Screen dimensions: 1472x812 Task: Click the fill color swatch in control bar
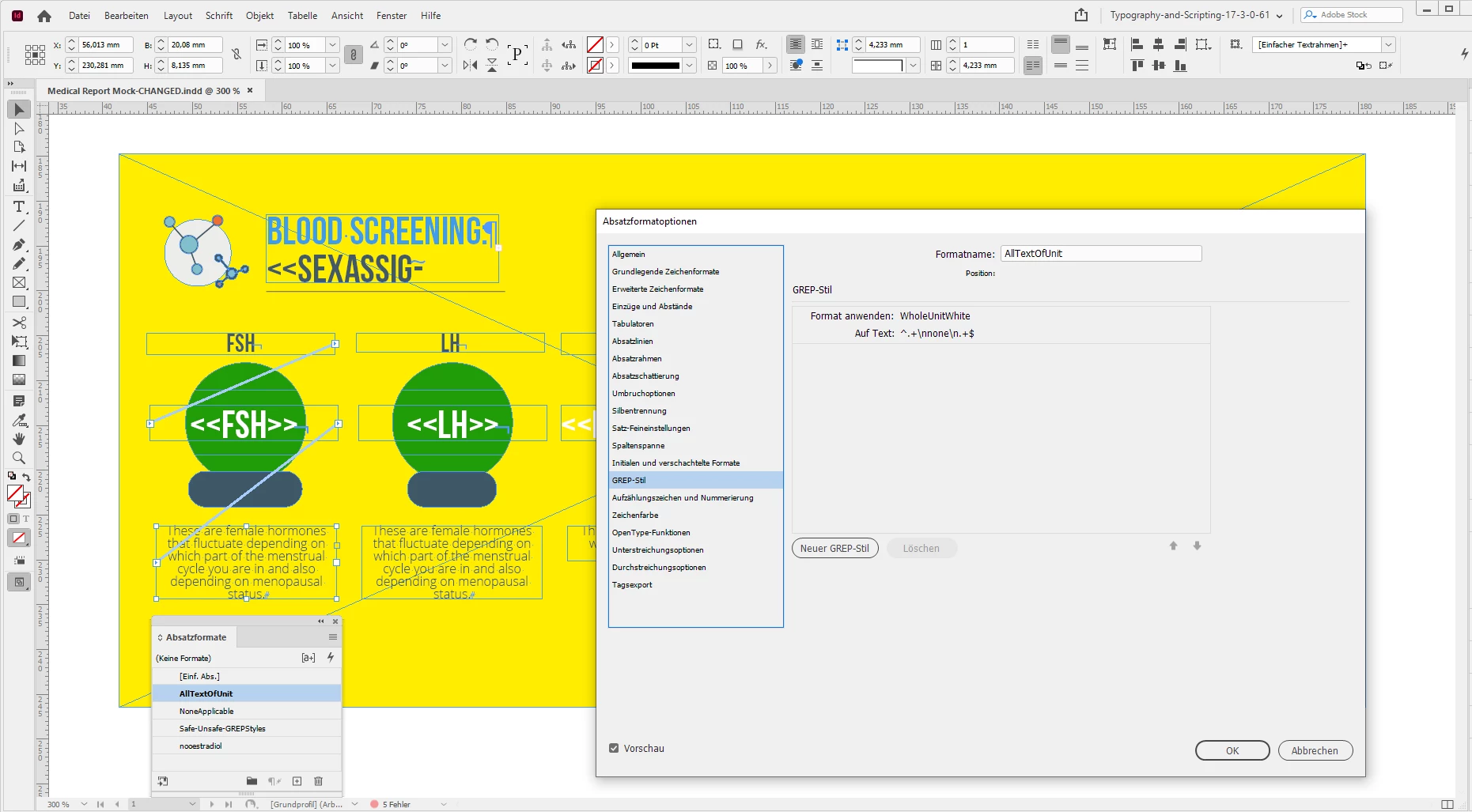595,45
